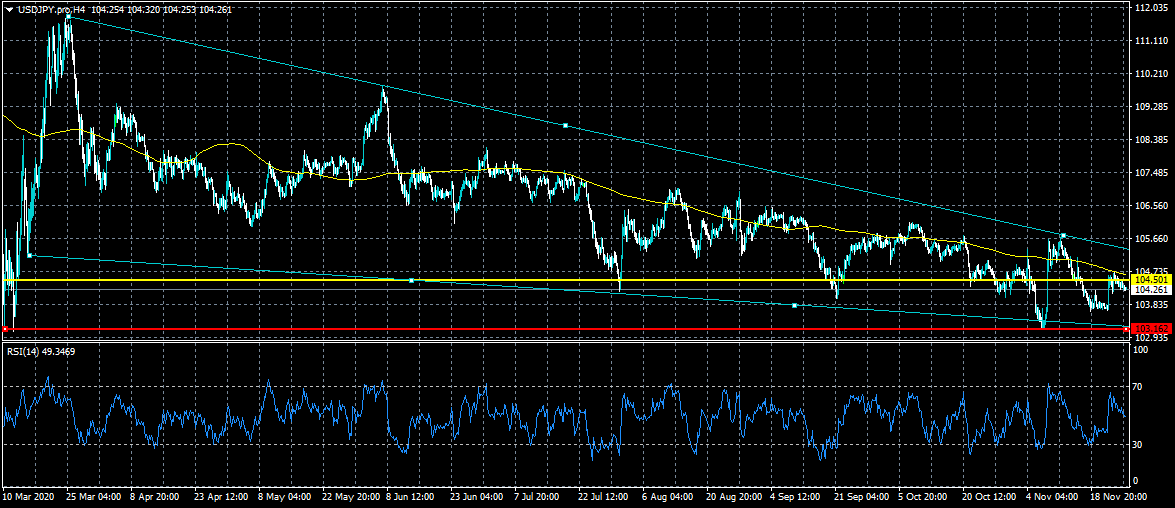Select upper trendline anchor at March peak
The height and width of the screenshot is (508, 1175).
(x=68, y=17)
